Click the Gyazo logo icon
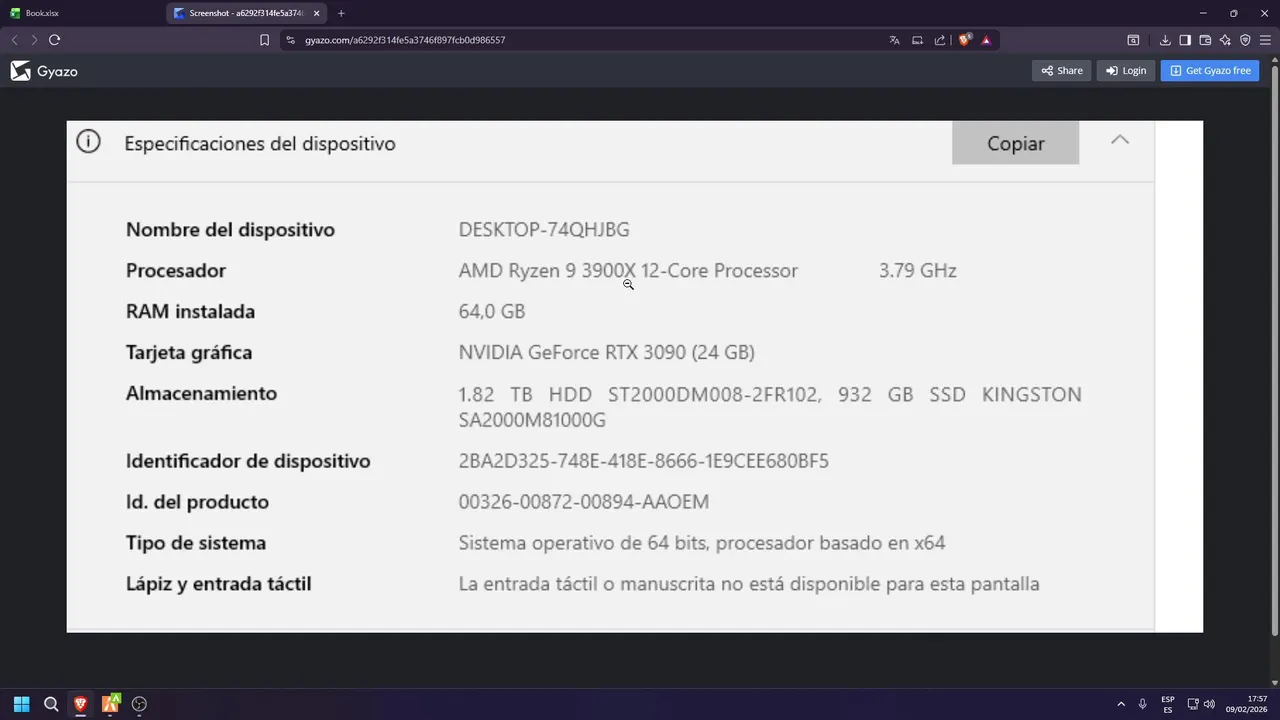The image size is (1280, 720). click(x=21, y=71)
